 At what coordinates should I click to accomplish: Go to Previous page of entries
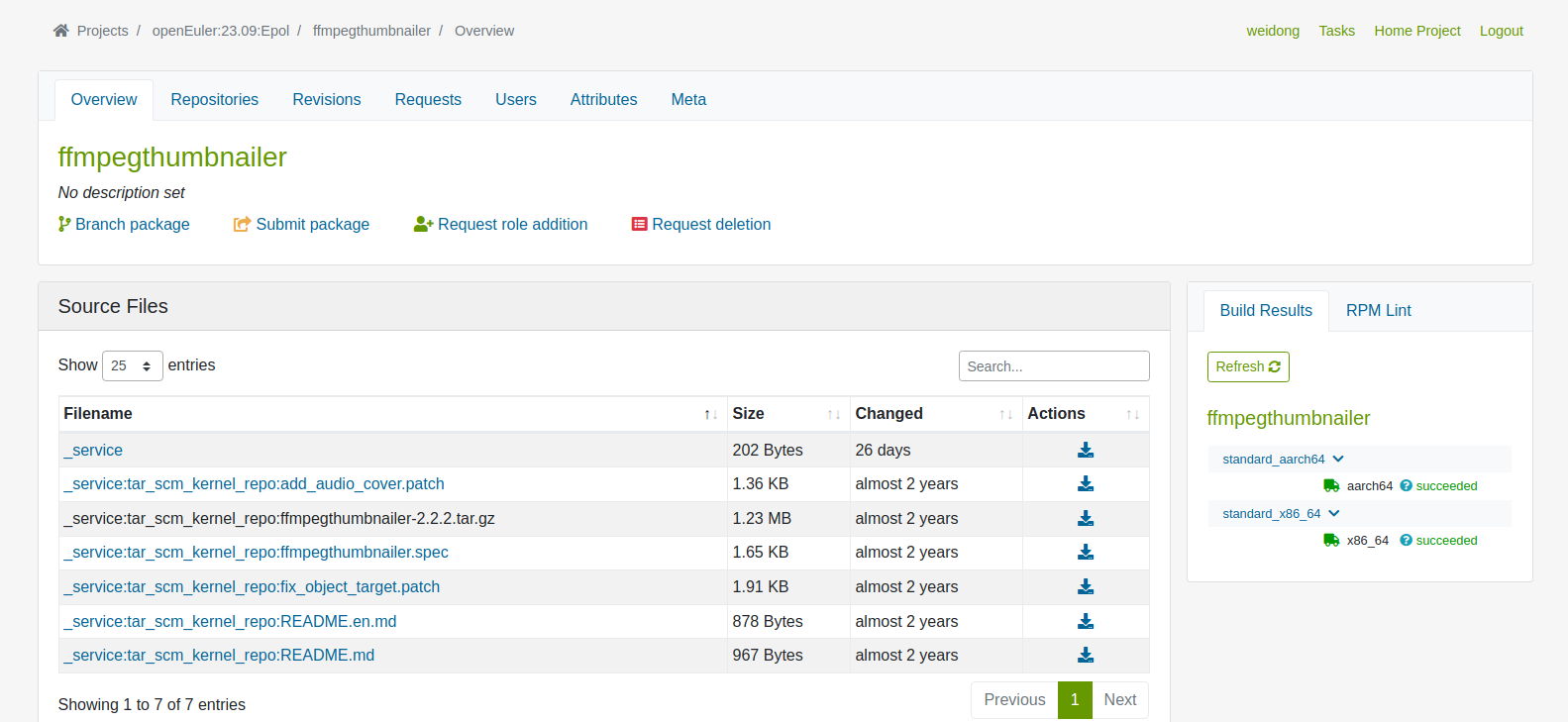click(x=1014, y=700)
